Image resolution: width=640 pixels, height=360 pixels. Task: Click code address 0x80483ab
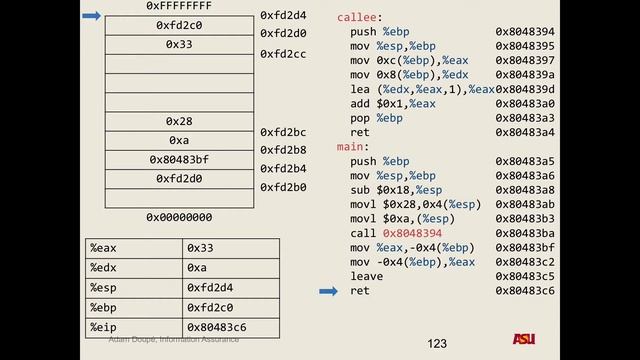coord(525,204)
